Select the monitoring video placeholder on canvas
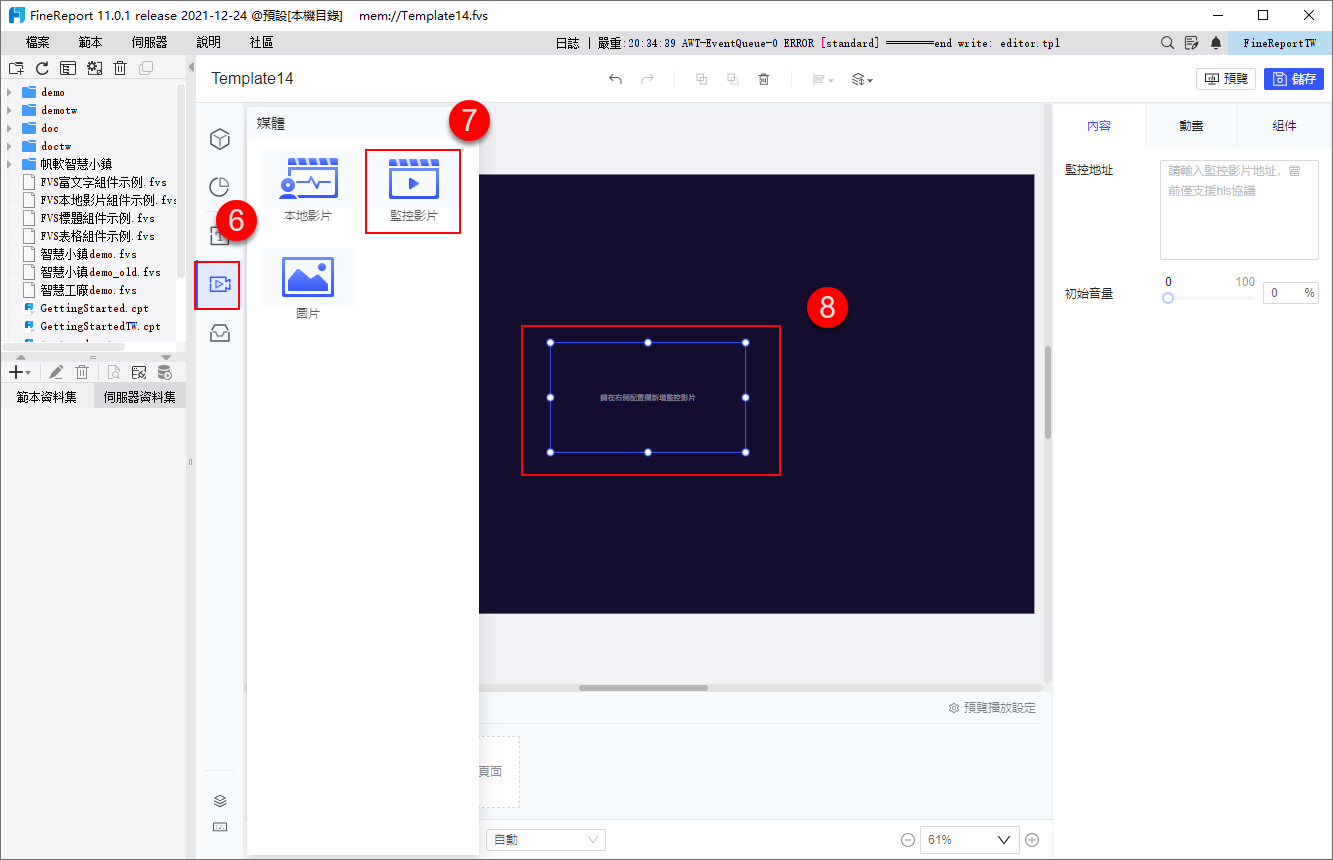The image size is (1333, 860). tap(648, 397)
